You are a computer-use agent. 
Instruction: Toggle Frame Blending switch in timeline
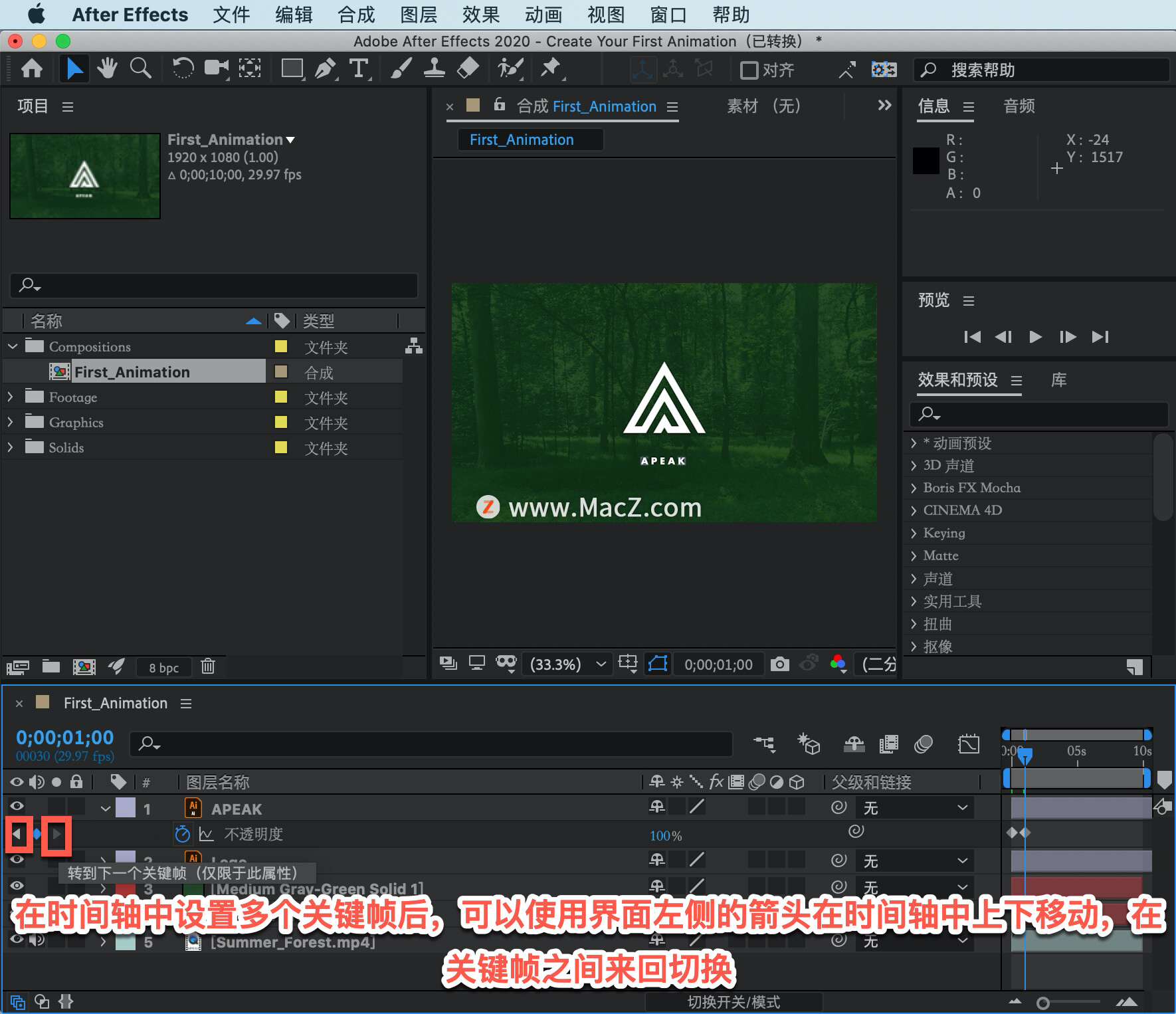click(x=889, y=744)
